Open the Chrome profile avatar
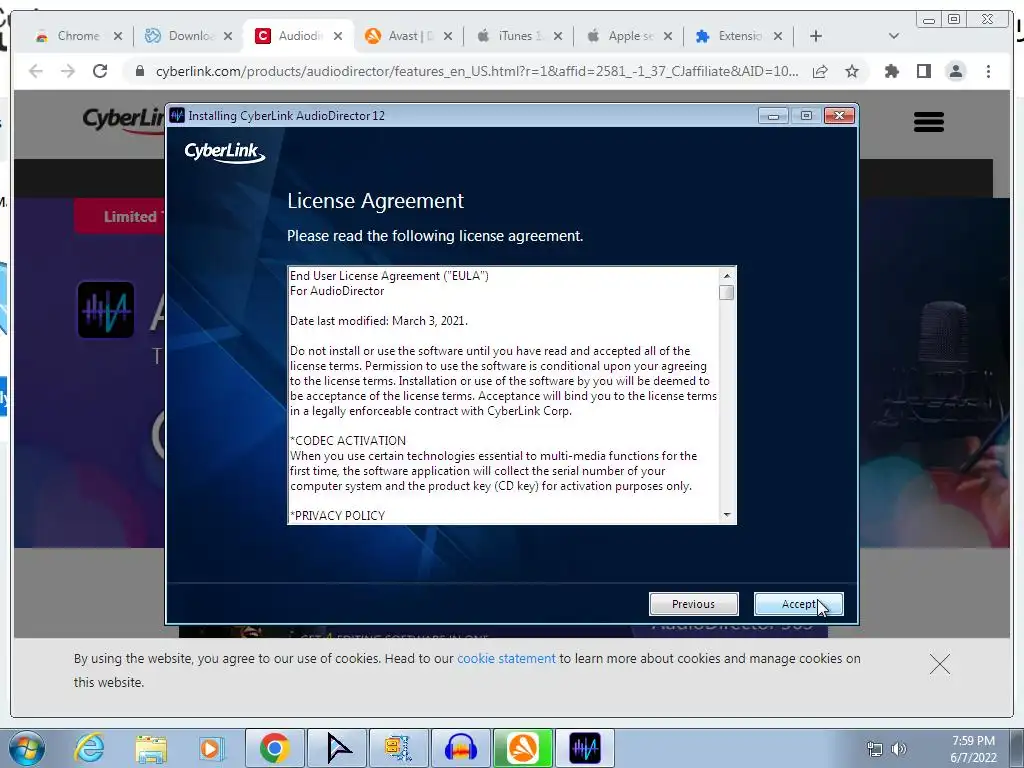 pos(955,71)
